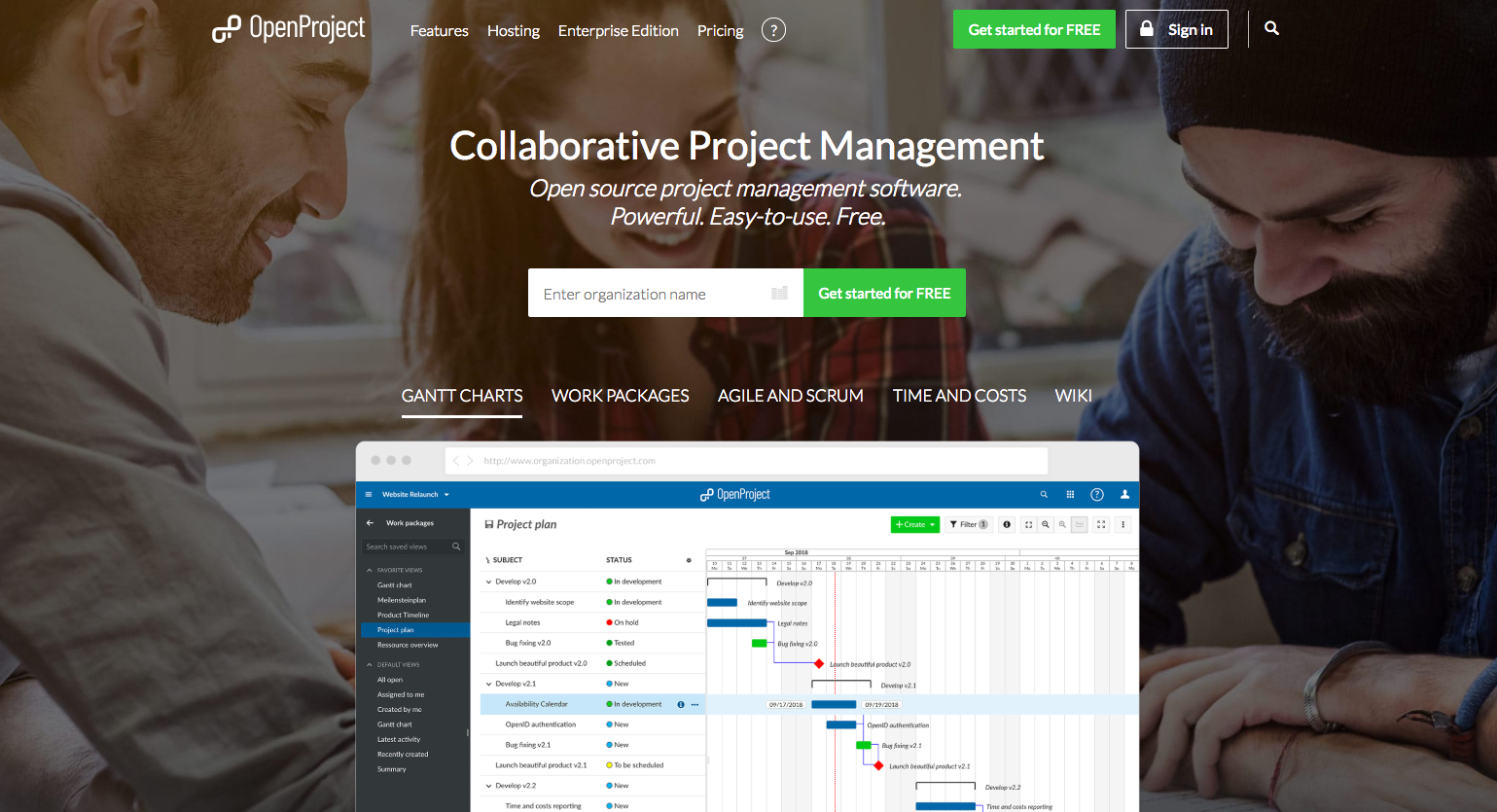The image size is (1497, 812).
Task: Click the Sign in button
Action: (1177, 29)
